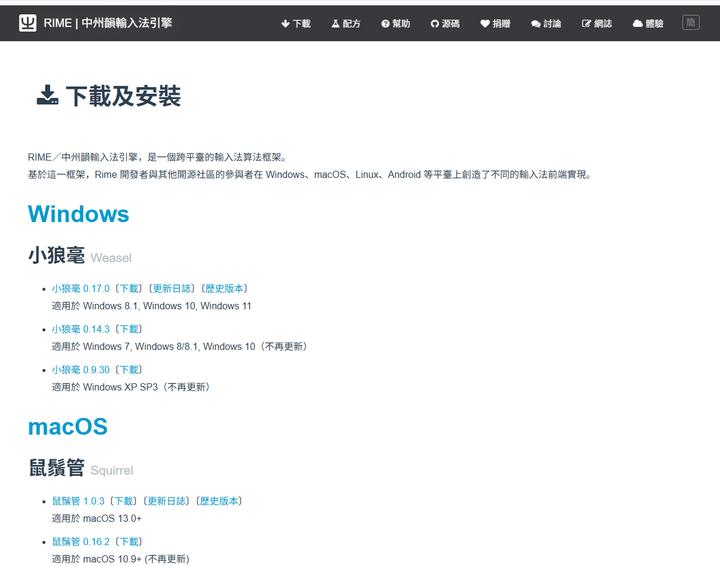The width and height of the screenshot is (720, 566).
Task: Go to 討論 nav item with the chat bubbles icon
Action: point(546,23)
